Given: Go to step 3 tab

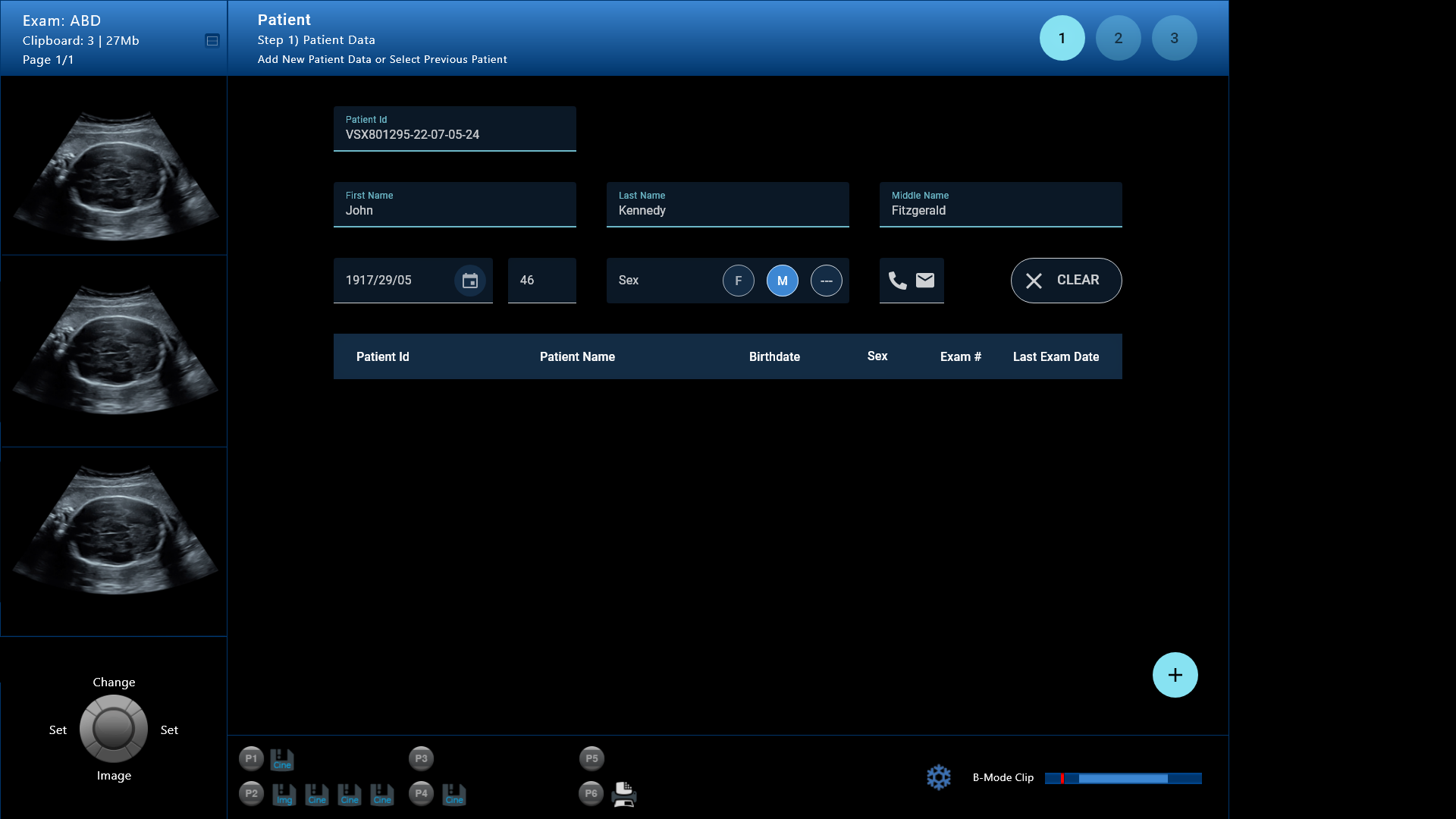Looking at the screenshot, I should (x=1174, y=38).
